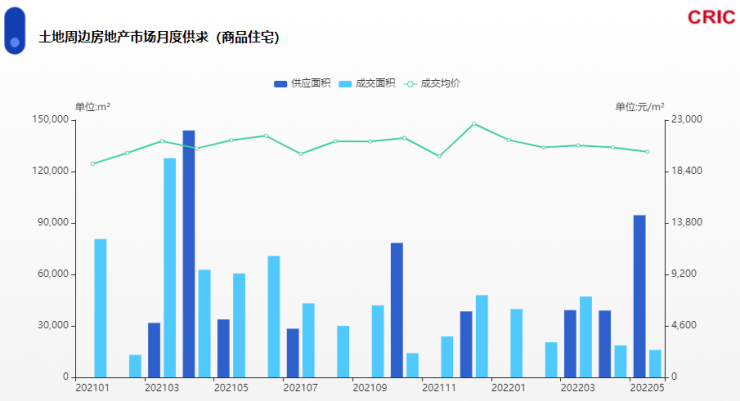Click the left unit label 单位:m²
Screen dimensions: 740x401
tap(92, 107)
